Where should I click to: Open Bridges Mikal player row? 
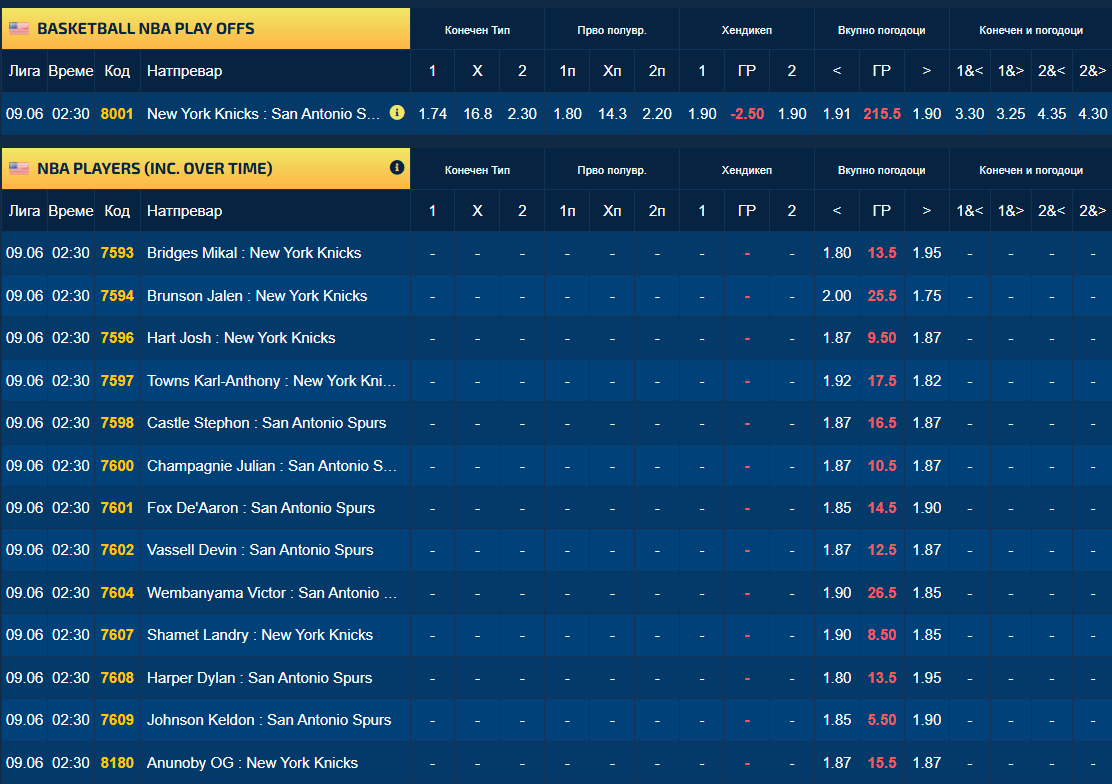pos(254,253)
